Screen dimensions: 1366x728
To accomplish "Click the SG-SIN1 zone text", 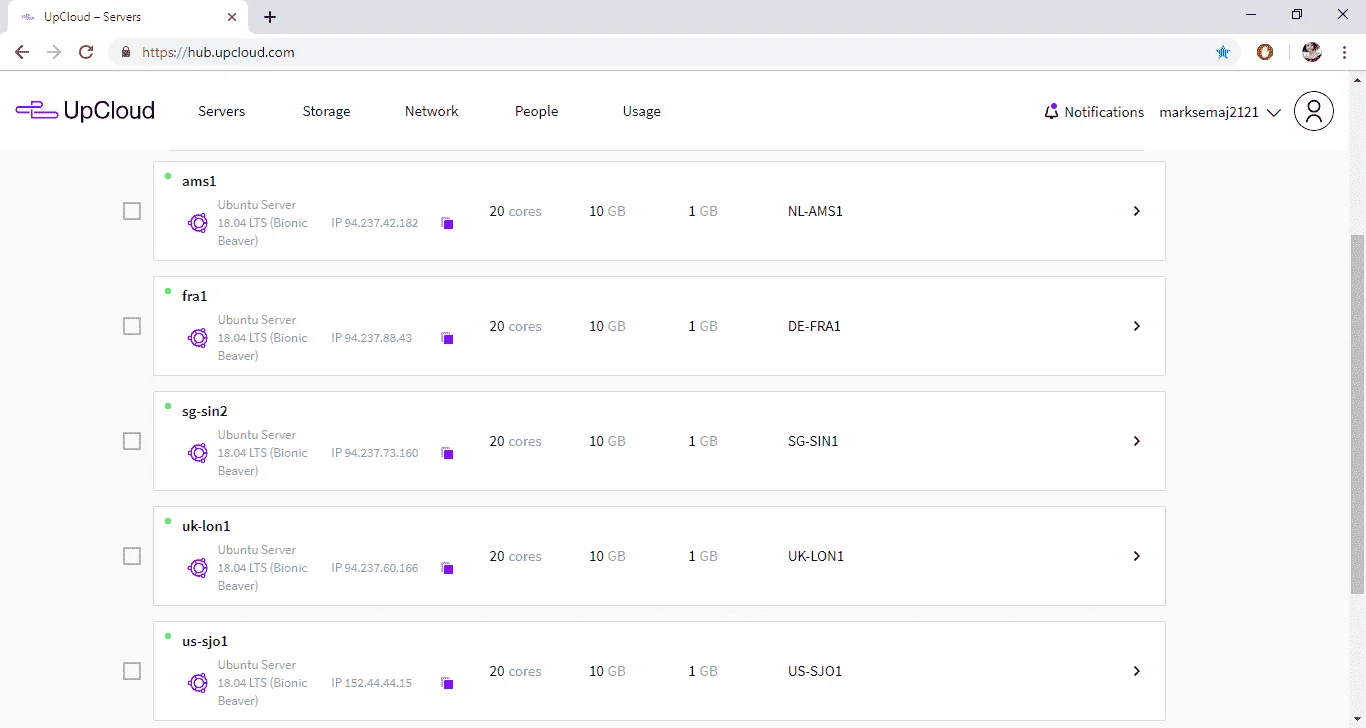I will 813,441.
